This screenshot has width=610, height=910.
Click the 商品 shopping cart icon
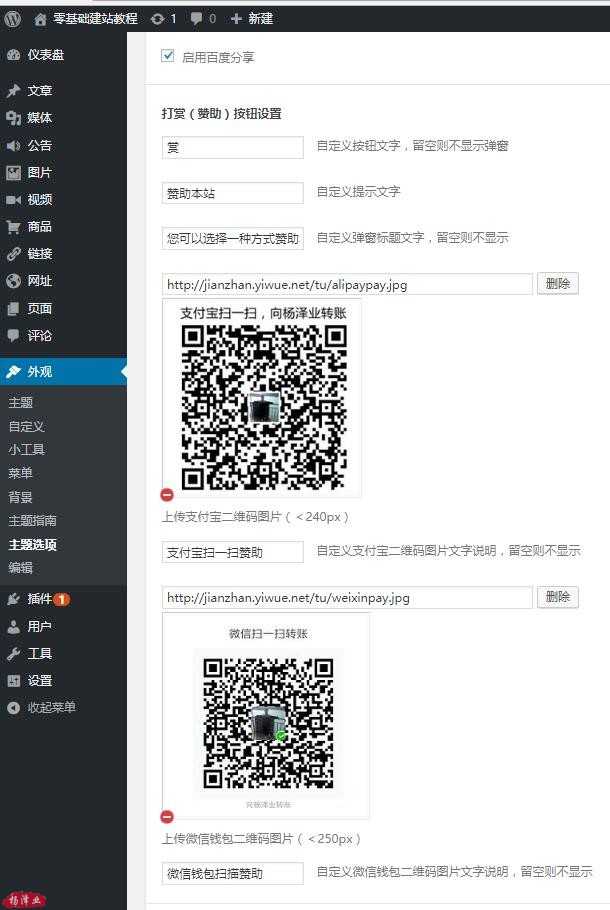tap(13, 227)
